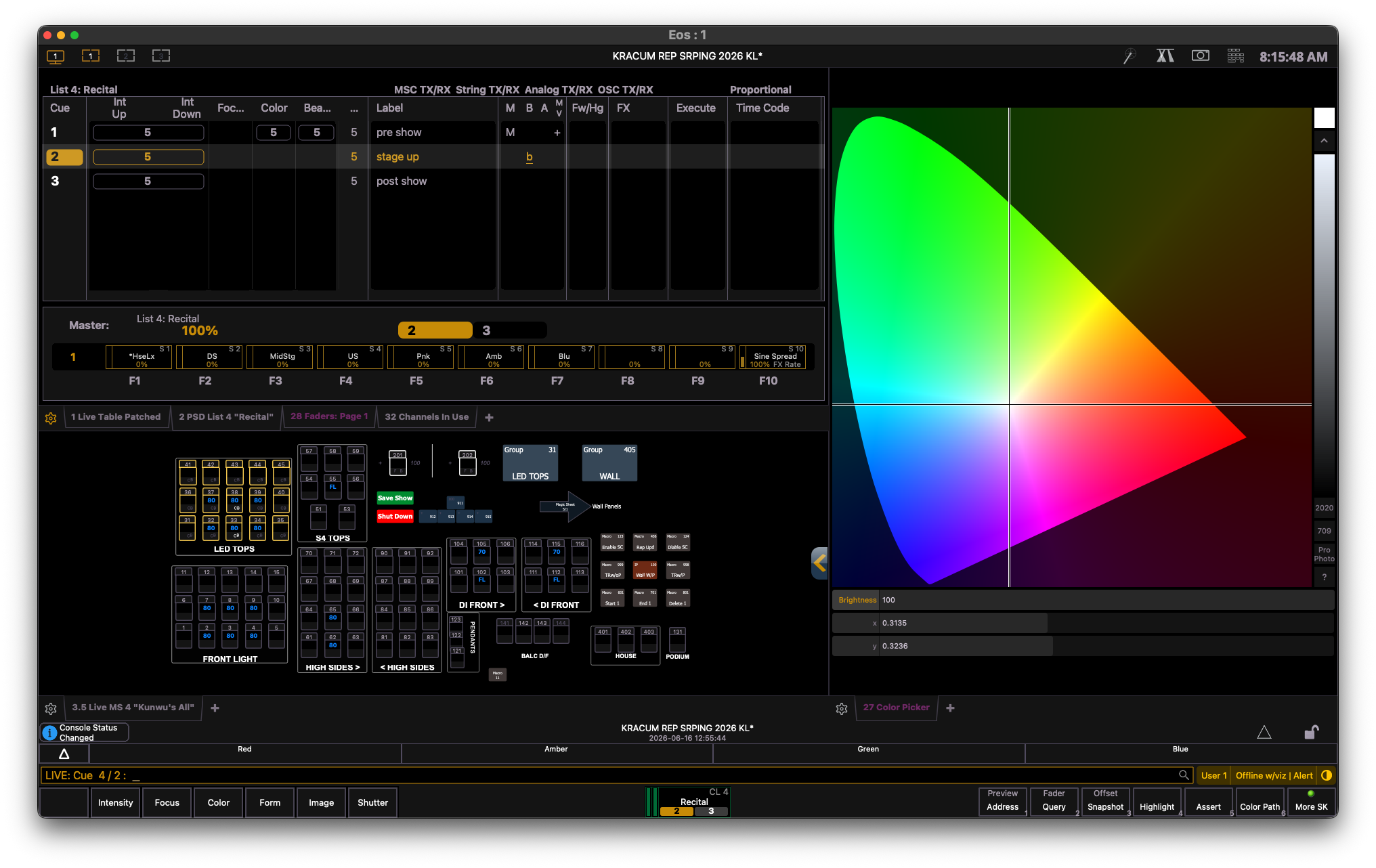Click the Focus softkey
The image size is (1376, 868).
(167, 802)
